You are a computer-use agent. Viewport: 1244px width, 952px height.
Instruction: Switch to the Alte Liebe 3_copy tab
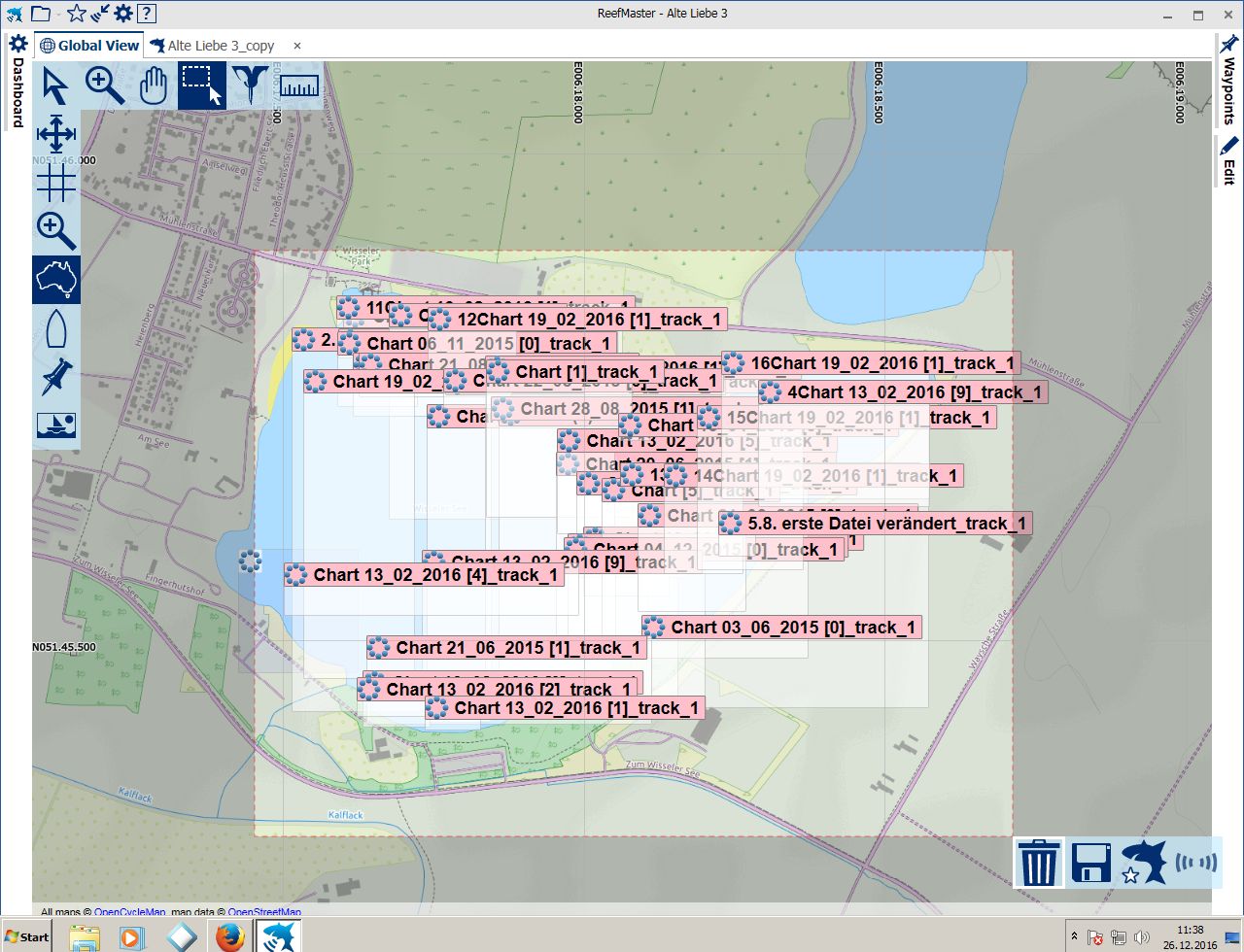coord(220,46)
